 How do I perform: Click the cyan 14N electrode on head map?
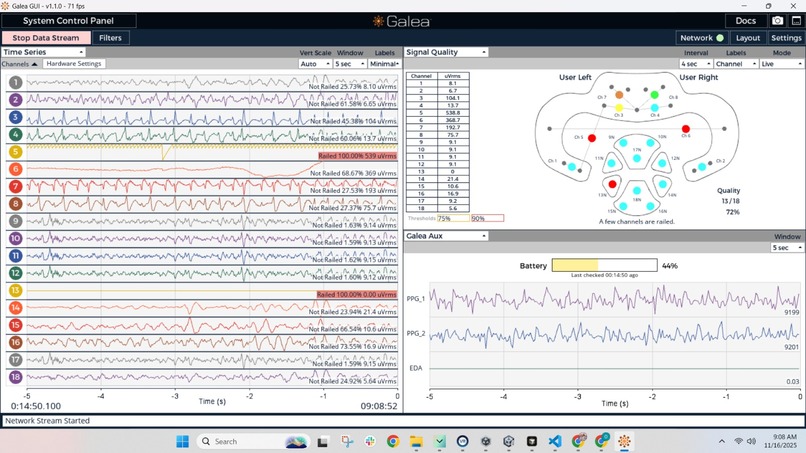point(662,184)
